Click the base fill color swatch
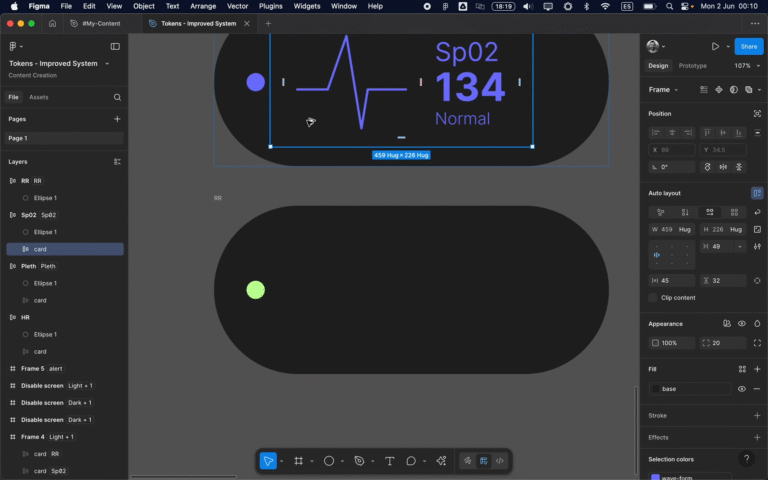This screenshot has width=768, height=480. pyautogui.click(x=656, y=388)
